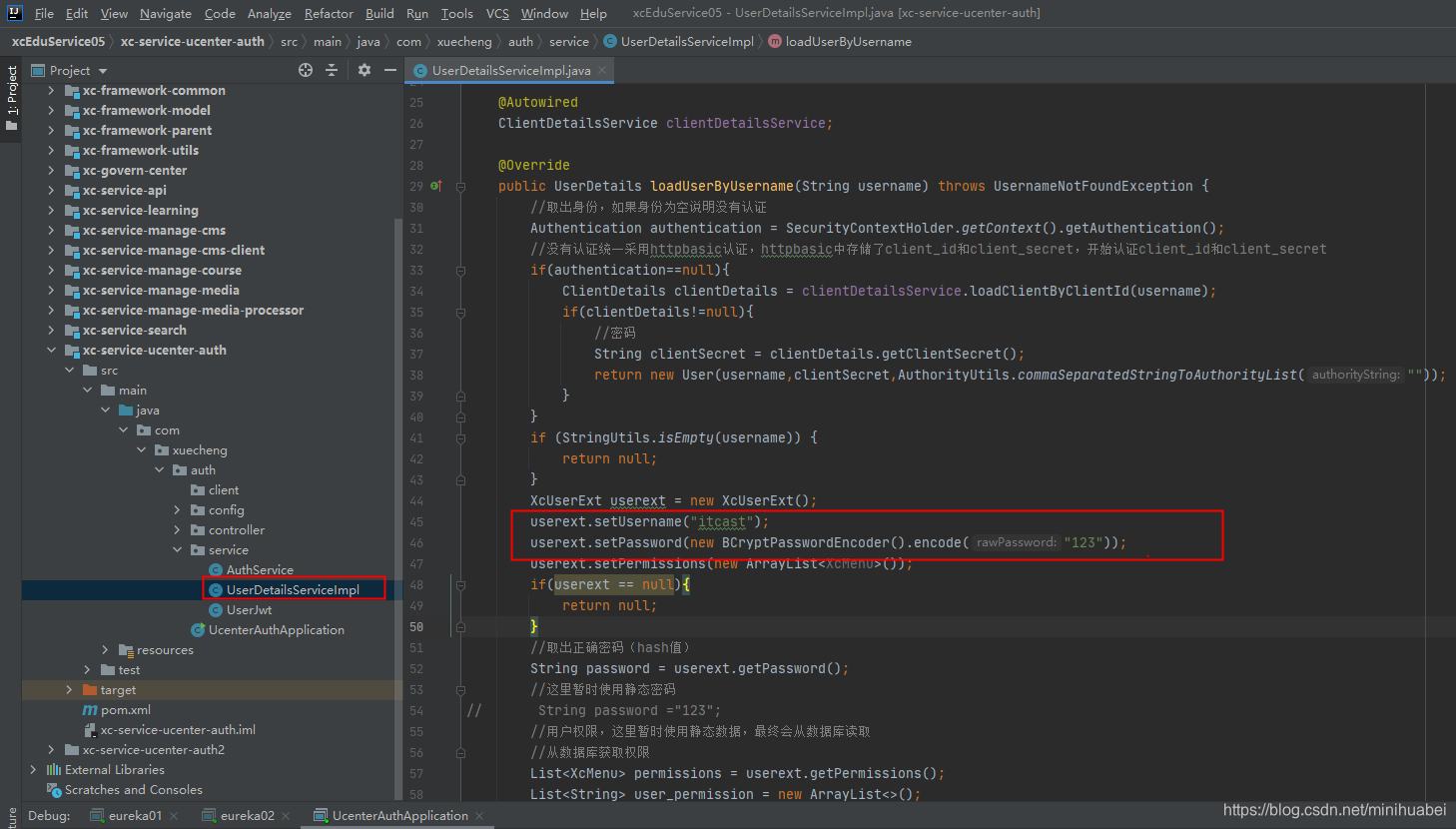Expand the controller package

pos(177,529)
